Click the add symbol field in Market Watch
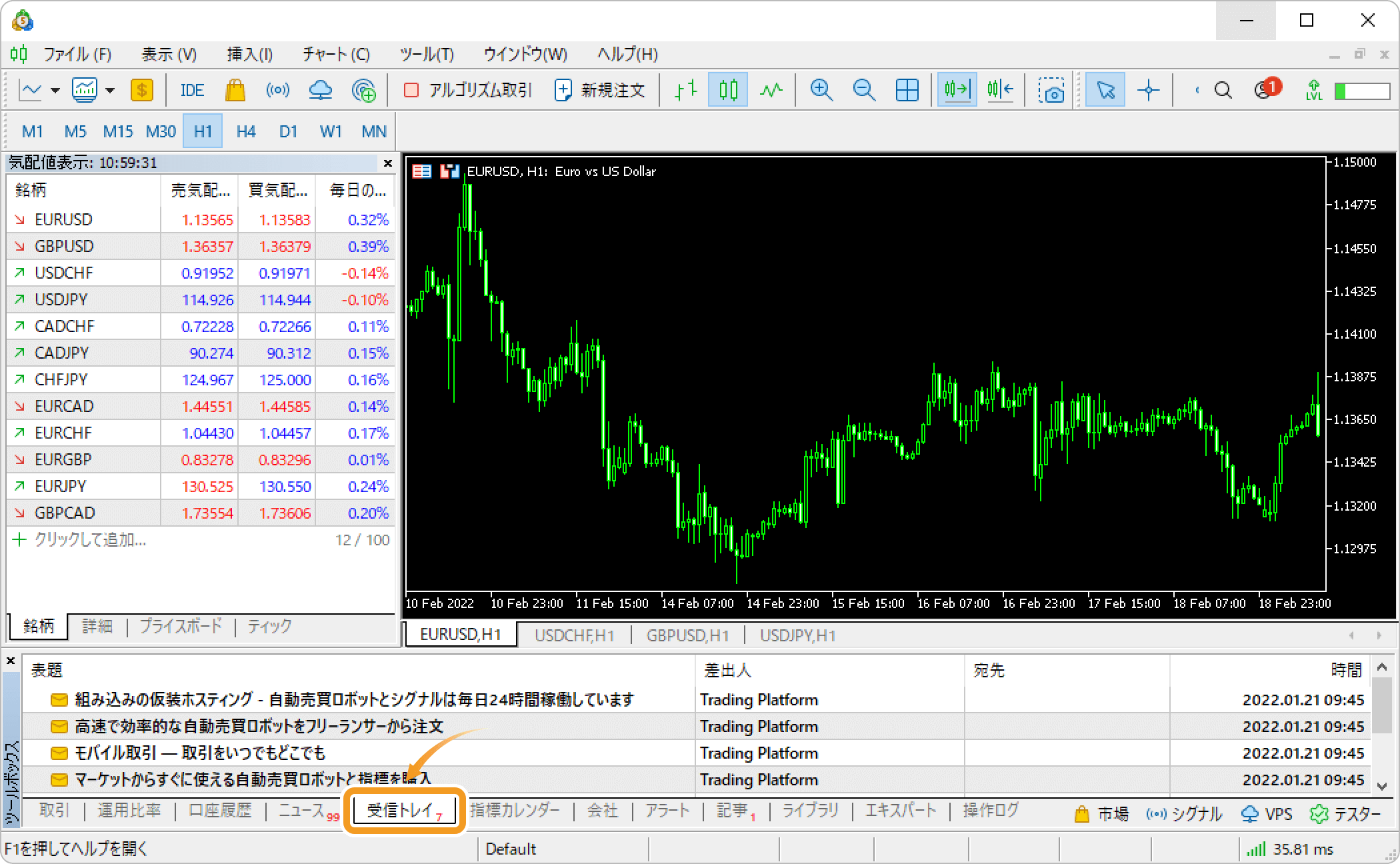The image size is (1400, 864). coord(90,540)
